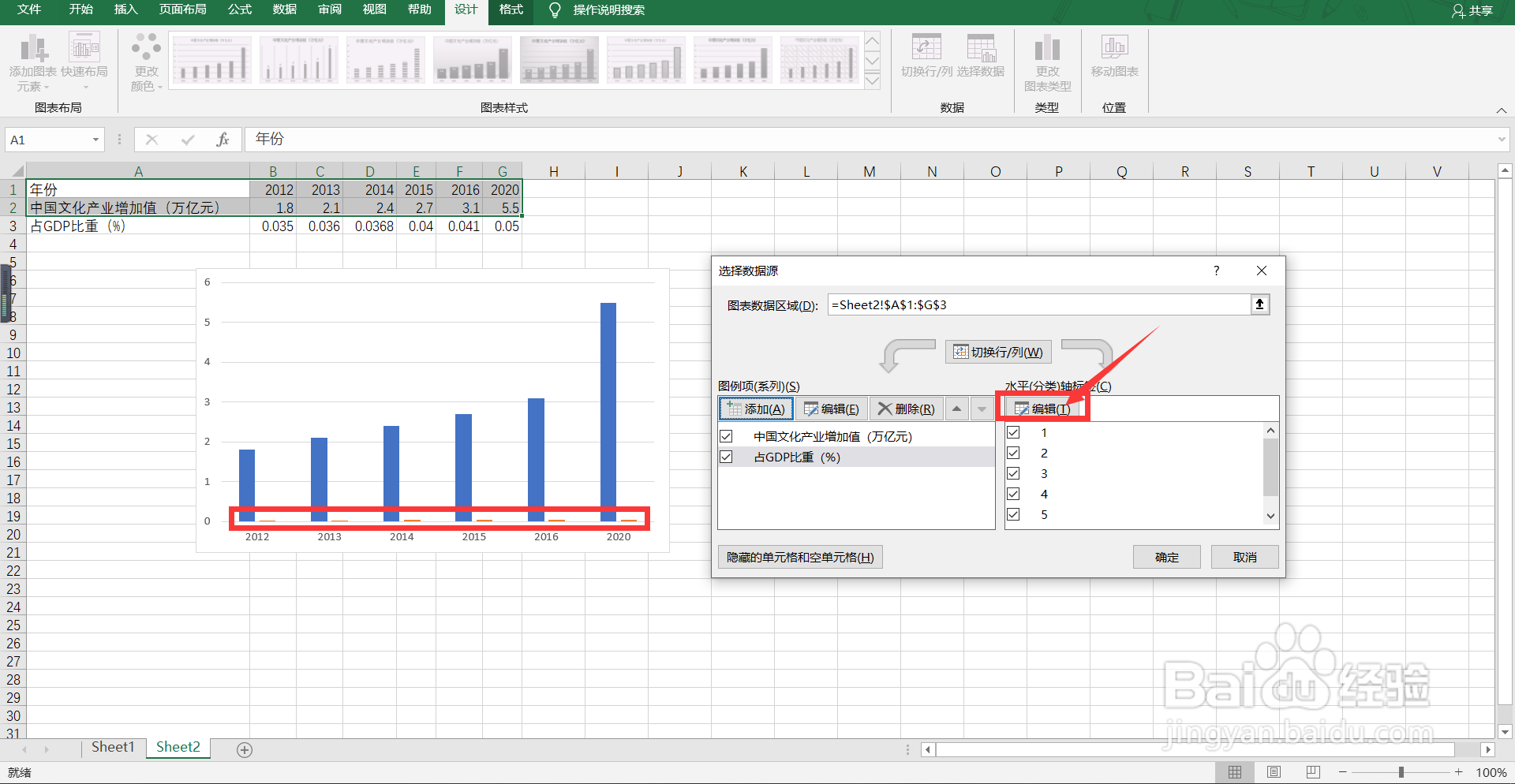Open Quick Layout (快速布局) gallery
The width and height of the screenshot is (1515, 784).
pos(84,62)
